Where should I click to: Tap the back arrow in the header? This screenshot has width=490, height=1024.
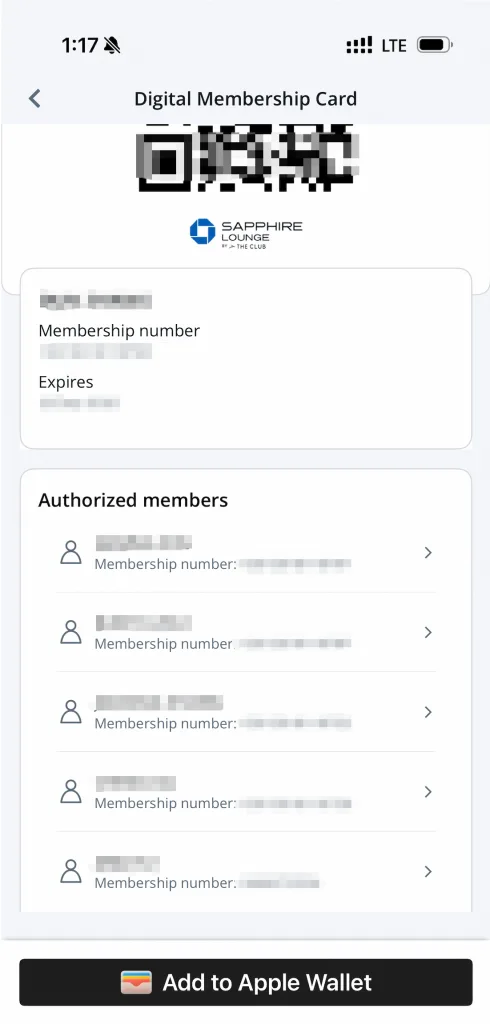35,99
